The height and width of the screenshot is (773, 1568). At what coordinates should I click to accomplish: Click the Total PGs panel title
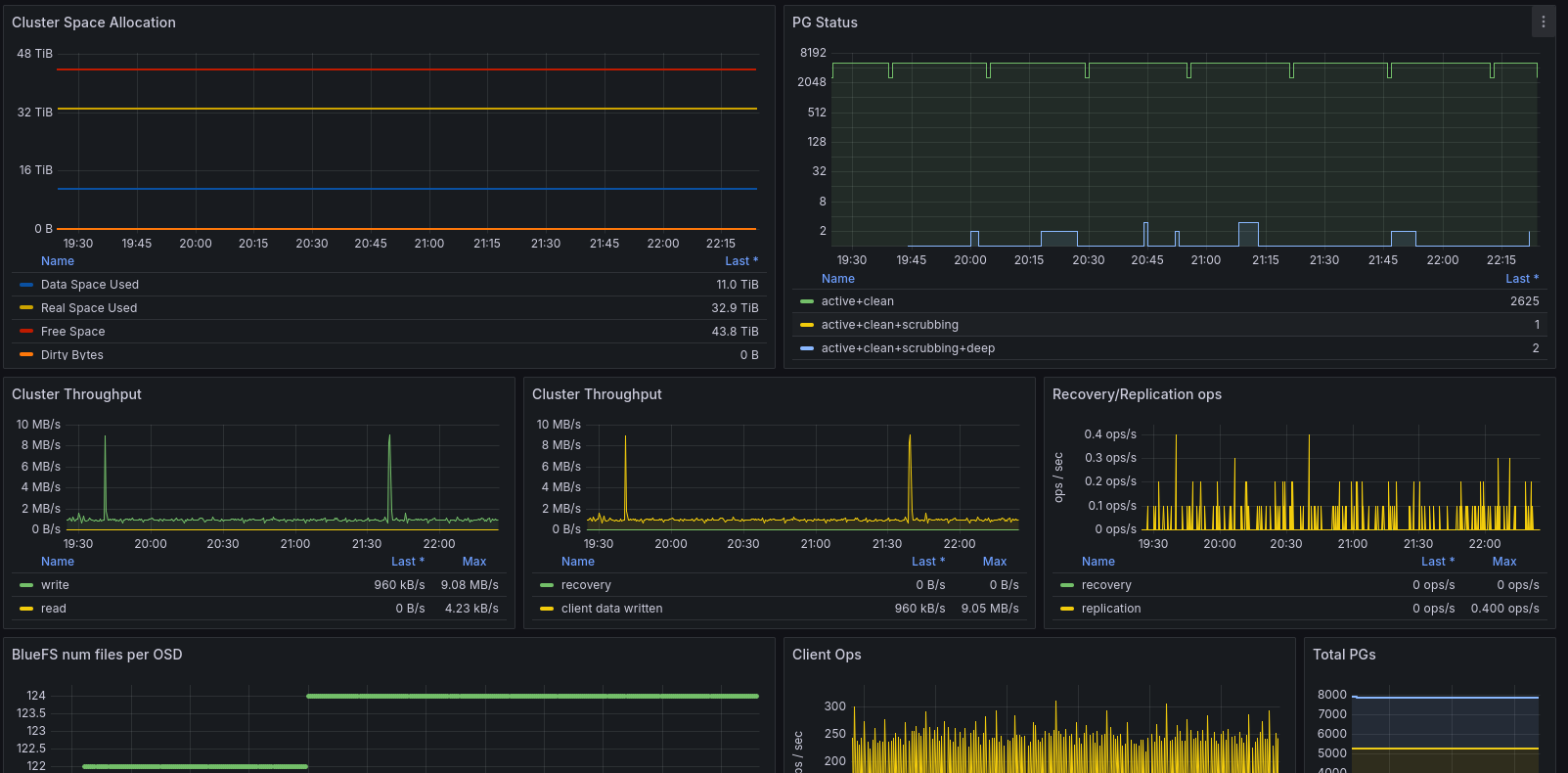pos(1344,655)
